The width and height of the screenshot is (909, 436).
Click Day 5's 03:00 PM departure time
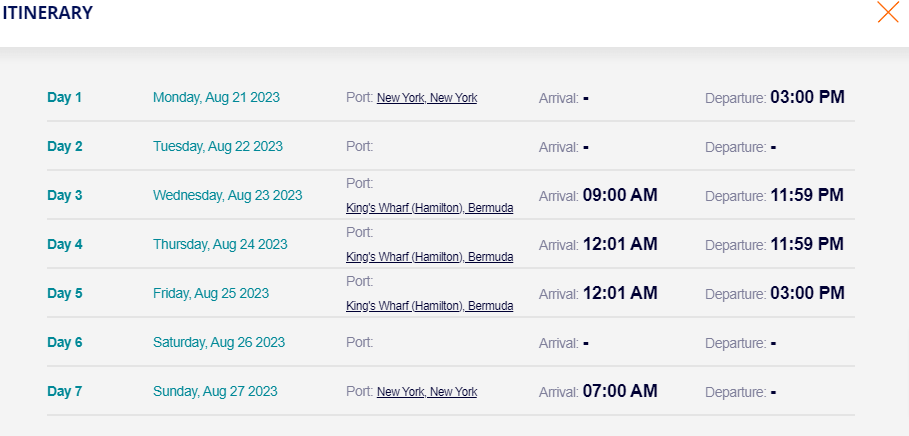coord(808,293)
